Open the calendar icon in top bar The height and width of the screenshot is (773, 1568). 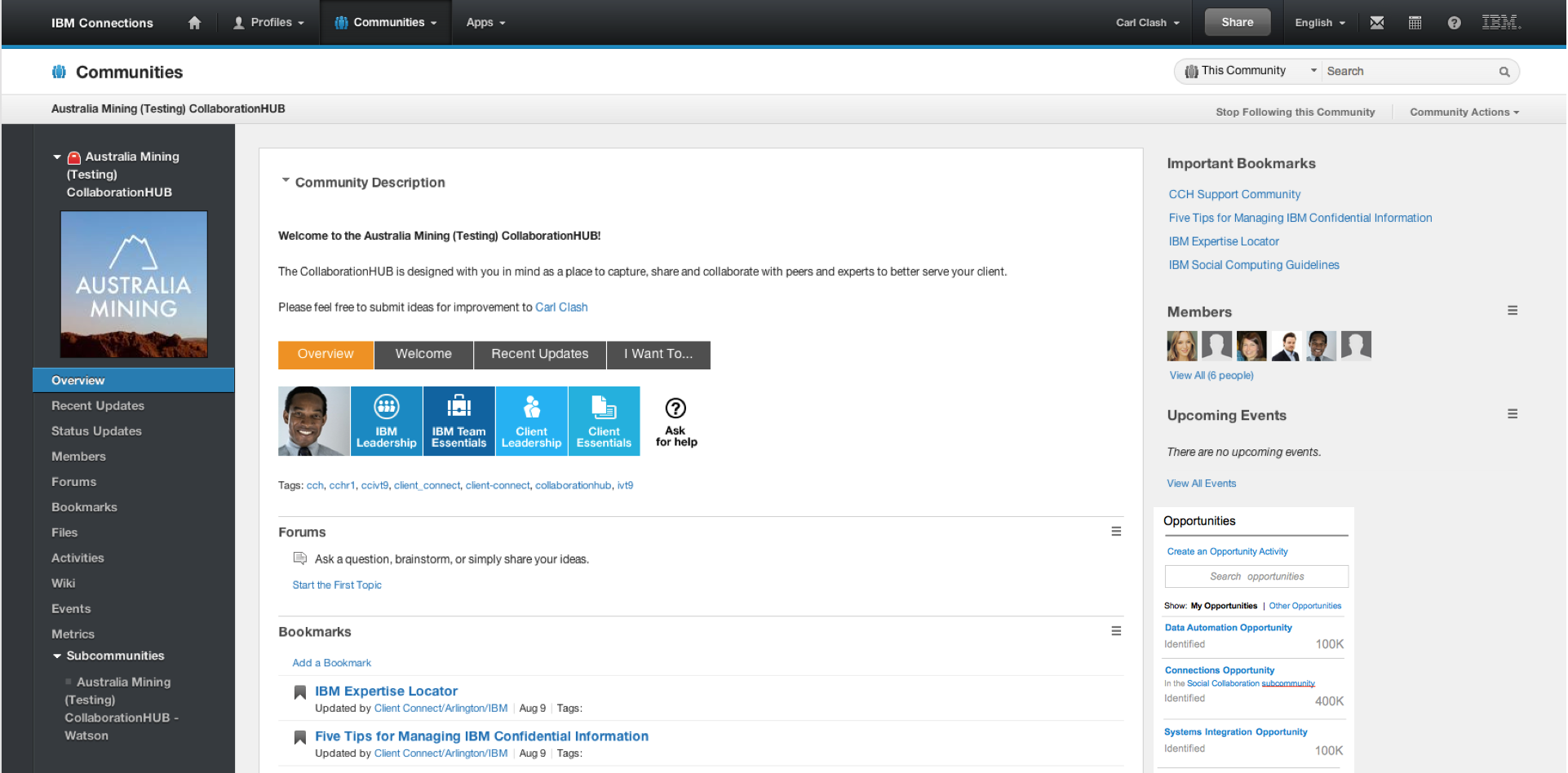1415,23
